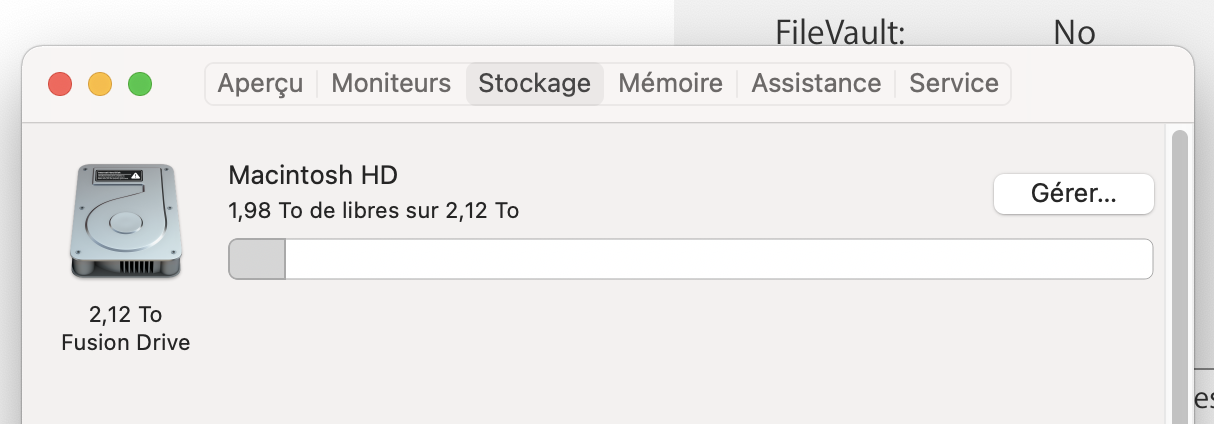Switch to the Aperçu tab
Image resolution: width=1214 pixels, height=424 pixels.
[260, 83]
